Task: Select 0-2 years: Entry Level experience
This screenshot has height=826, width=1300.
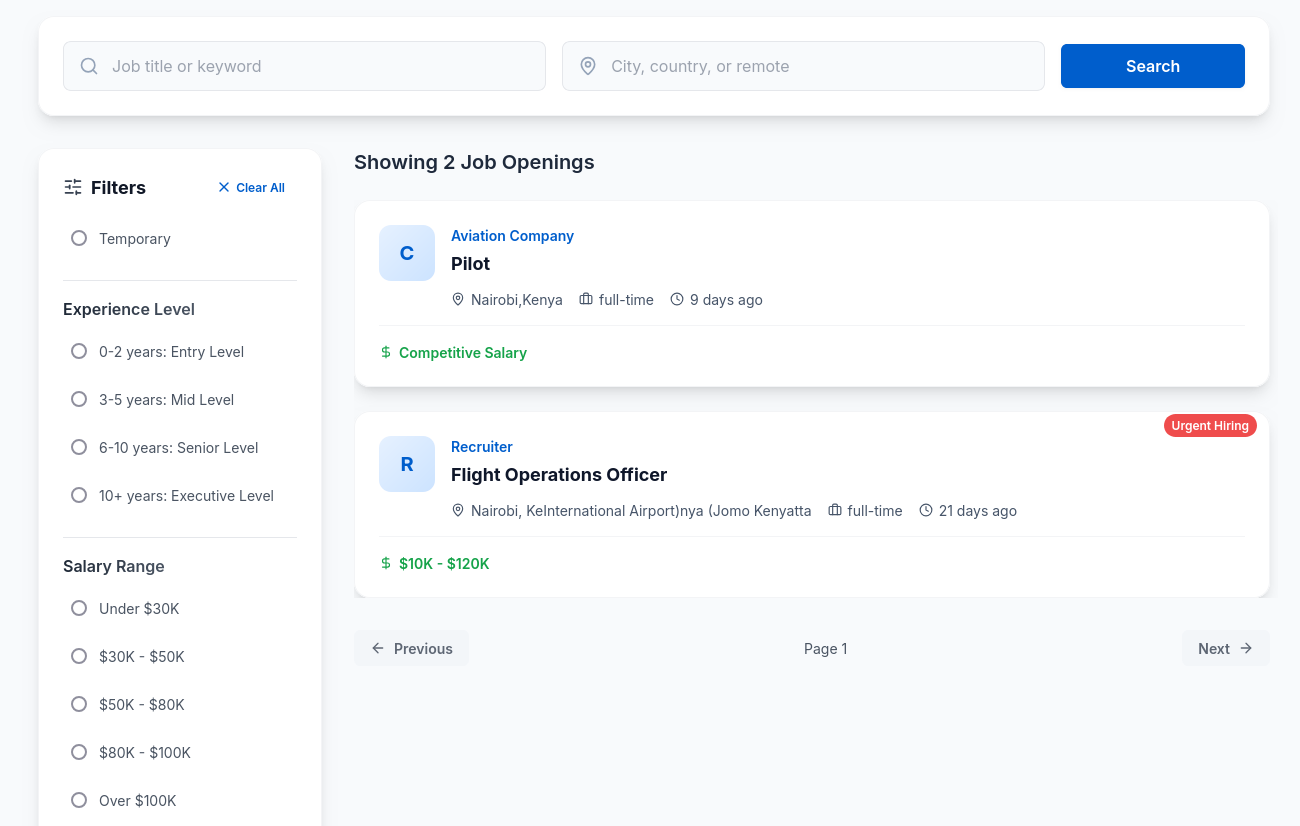Action: click(x=79, y=351)
